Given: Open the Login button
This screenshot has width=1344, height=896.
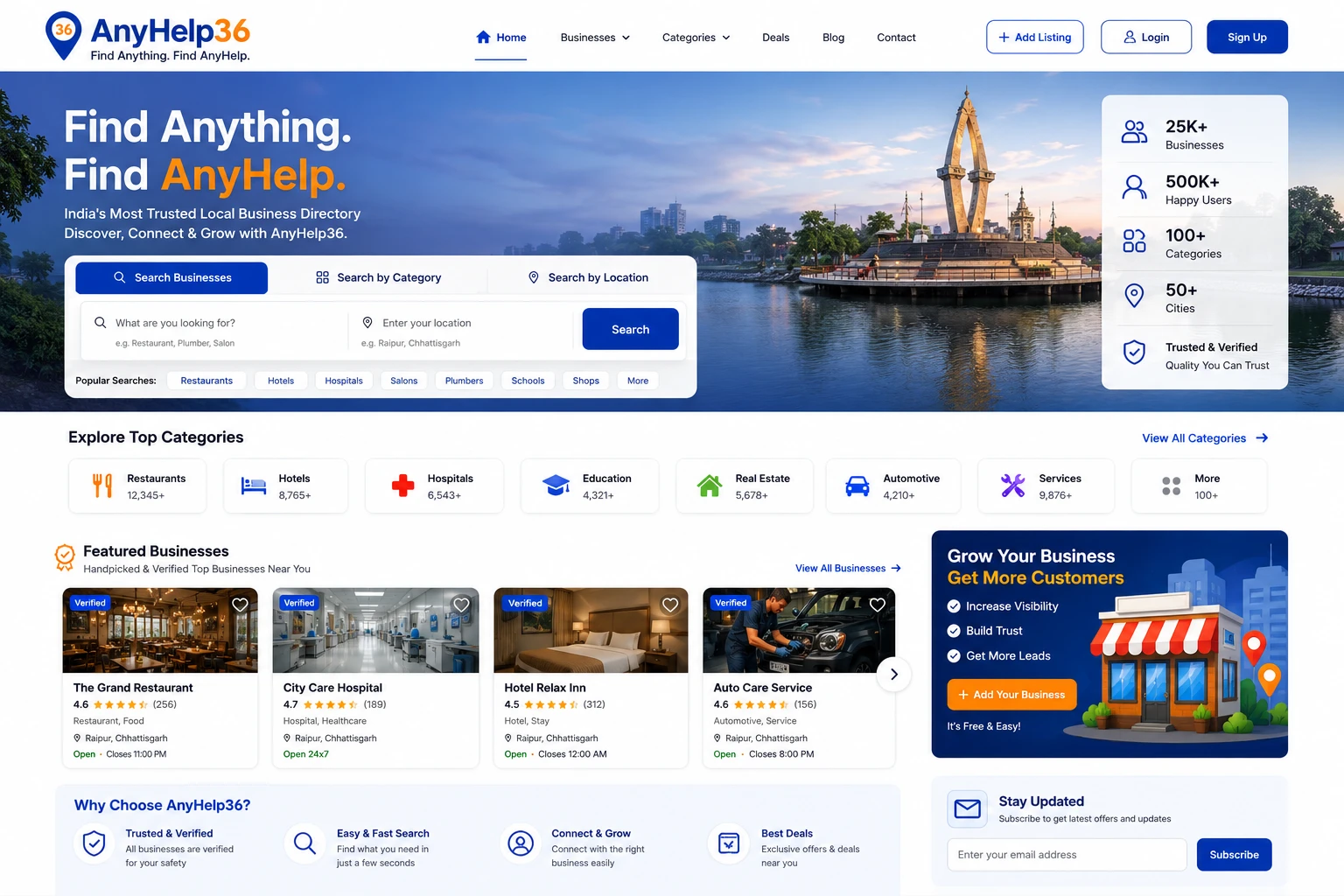Looking at the screenshot, I should (x=1146, y=37).
